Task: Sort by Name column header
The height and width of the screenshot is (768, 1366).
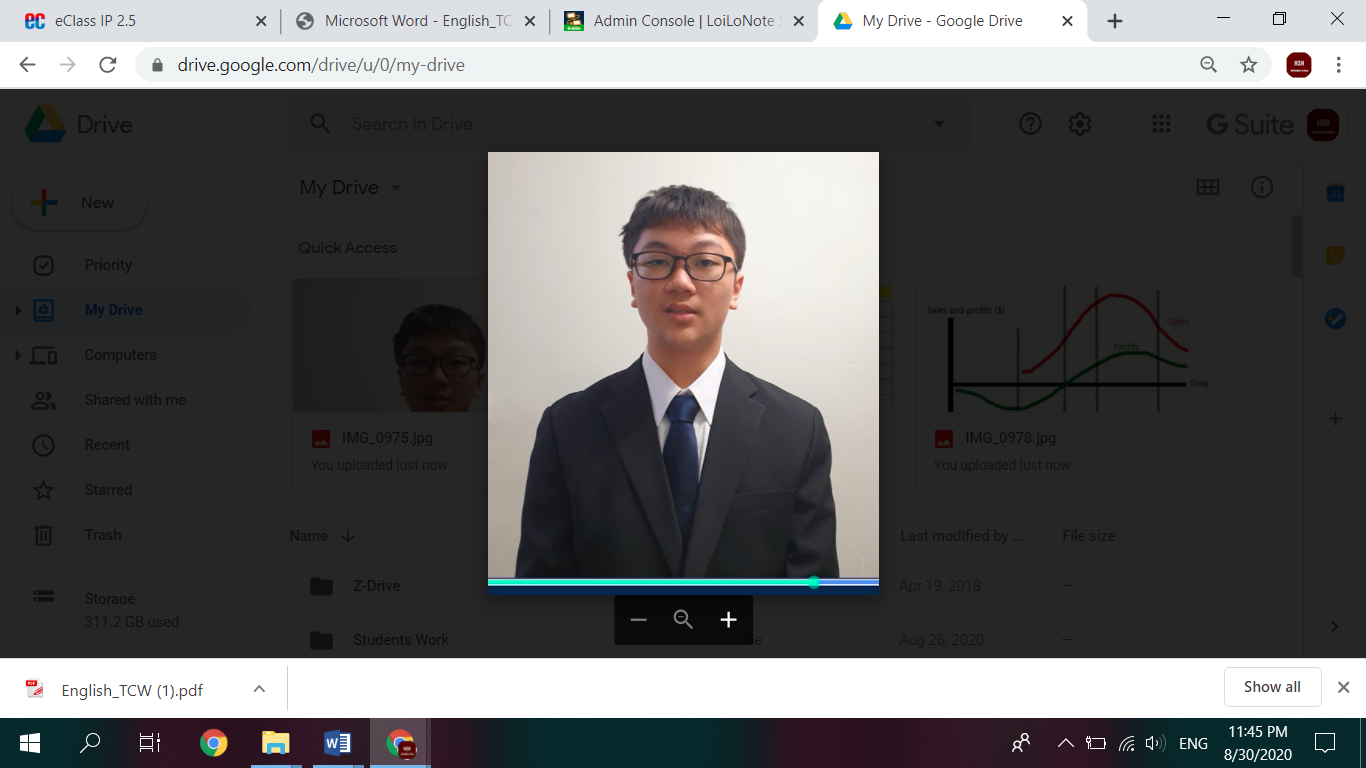Action: (308, 536)
